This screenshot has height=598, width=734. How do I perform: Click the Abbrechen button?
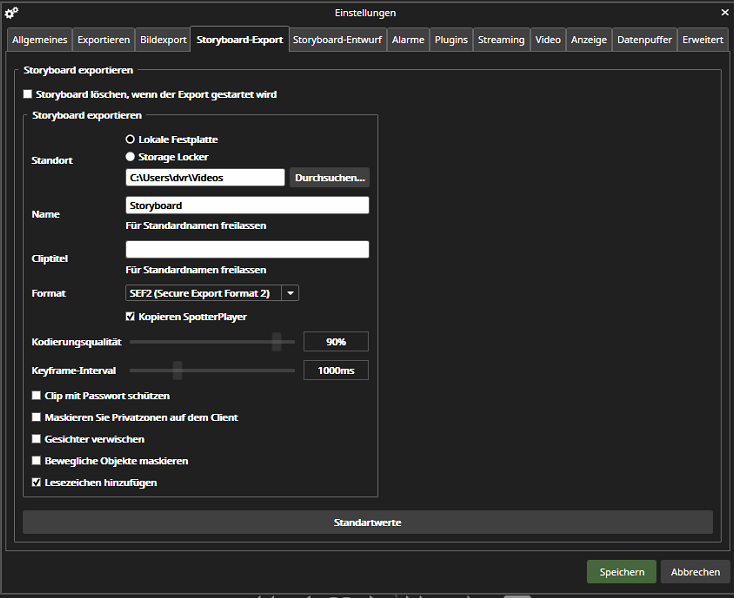point(695,572)
